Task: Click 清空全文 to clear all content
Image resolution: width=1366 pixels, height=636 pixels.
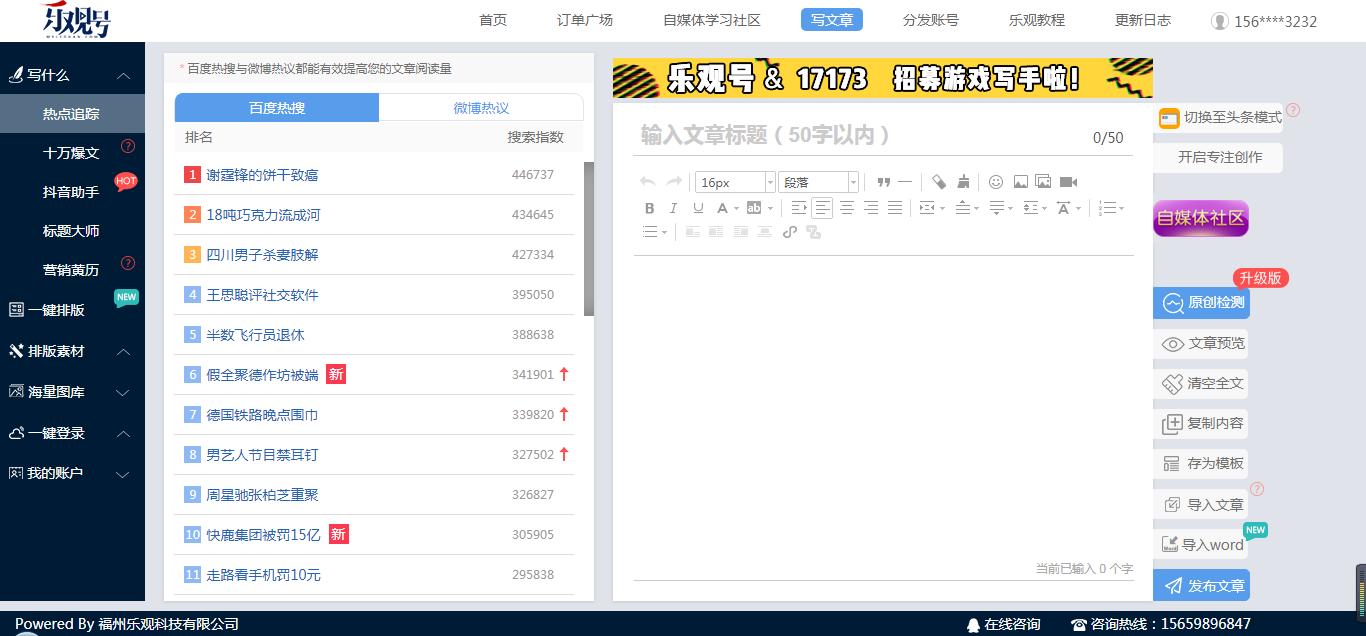Action: coord(1208,383)
